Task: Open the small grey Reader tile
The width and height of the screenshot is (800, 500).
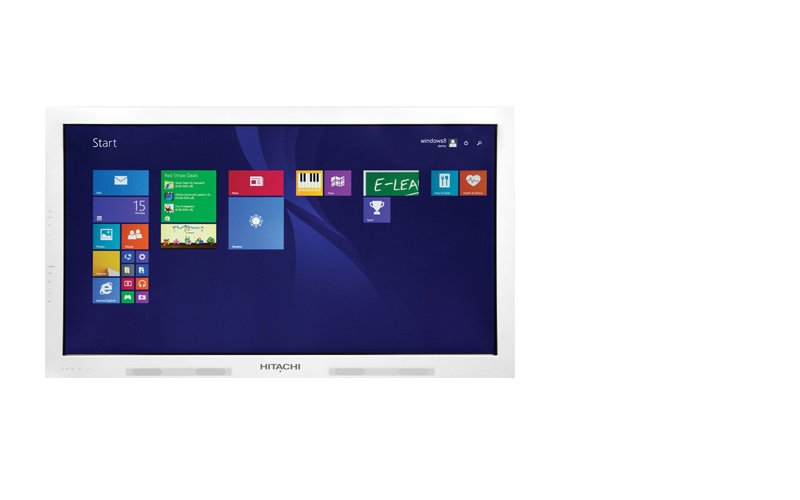Action: pyautogui.click(x=128, y=270)
